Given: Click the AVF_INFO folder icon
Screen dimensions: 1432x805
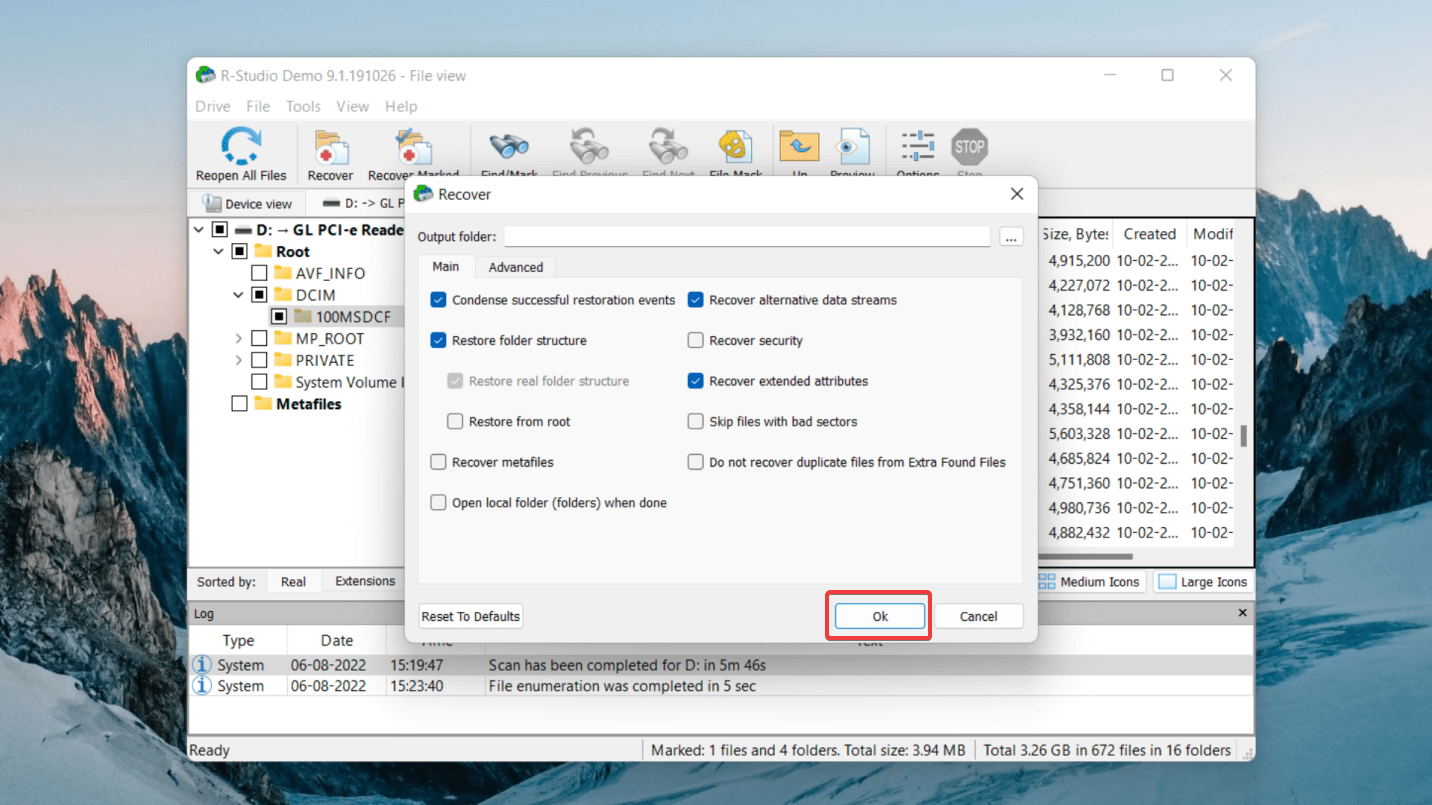Looking at the screenshot, I should click(x=283, y=273).
